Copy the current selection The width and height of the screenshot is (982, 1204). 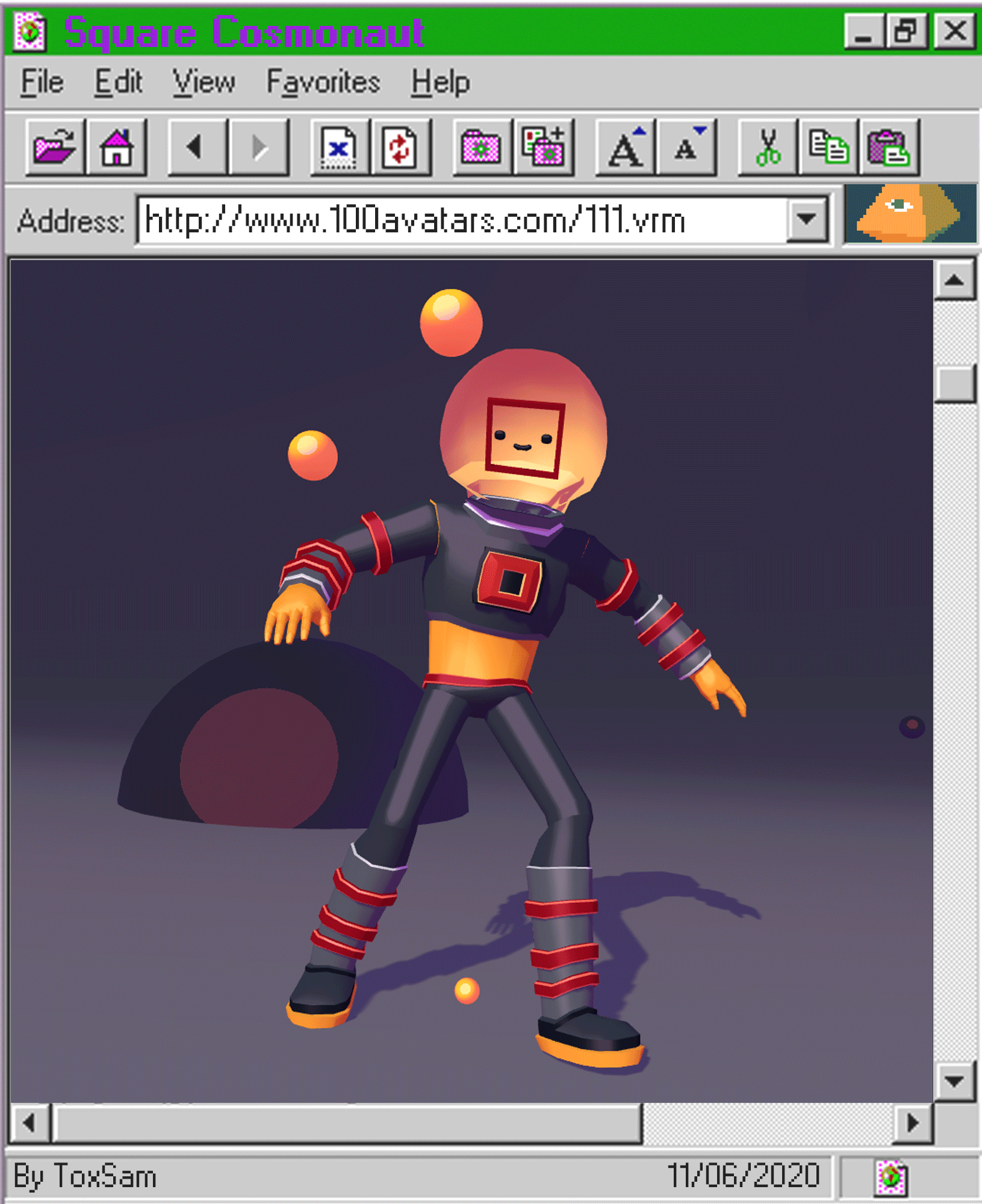830,147
